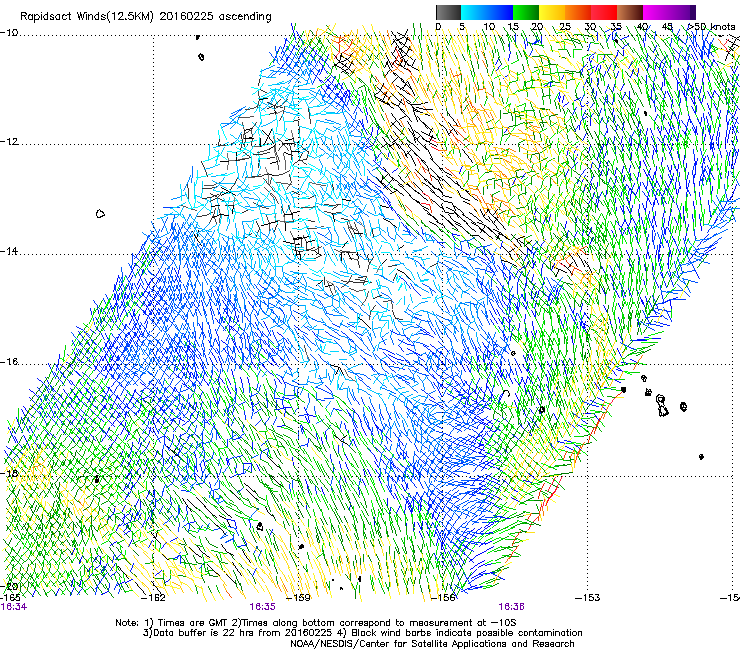Click the legend tick label 25

pyautogui.click(x=565, y=27)
